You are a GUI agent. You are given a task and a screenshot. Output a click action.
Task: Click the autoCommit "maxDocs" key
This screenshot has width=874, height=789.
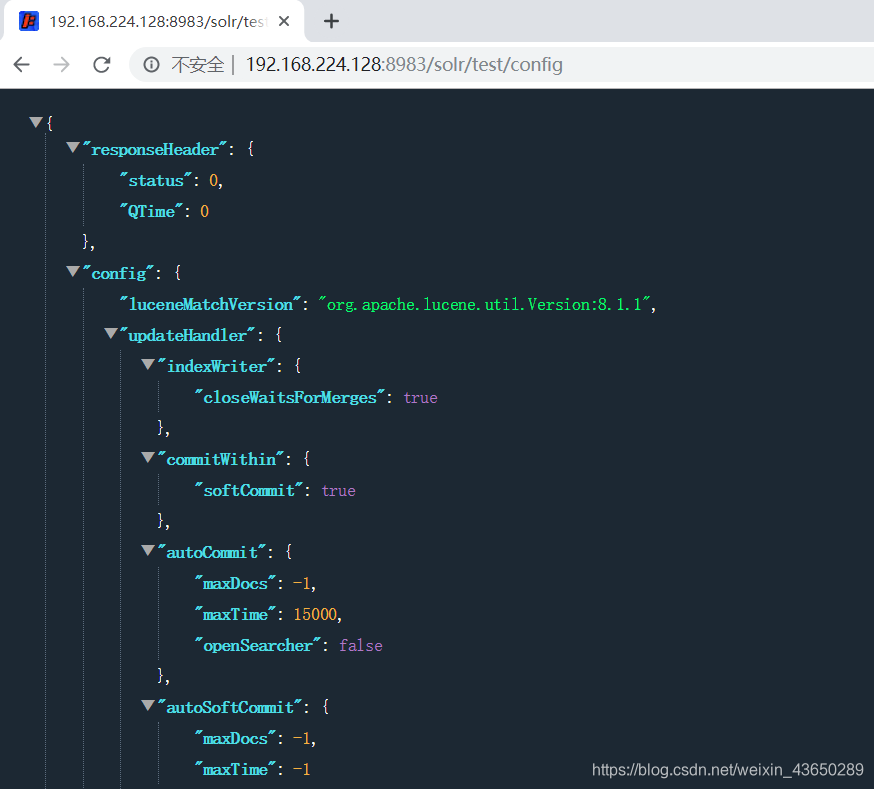click(x=235, y=583)
